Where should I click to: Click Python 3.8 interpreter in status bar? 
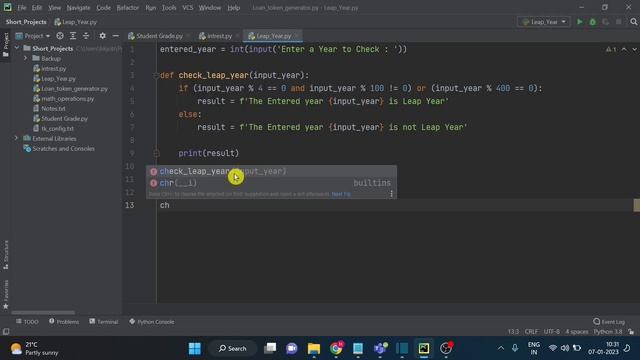point(608,331)
